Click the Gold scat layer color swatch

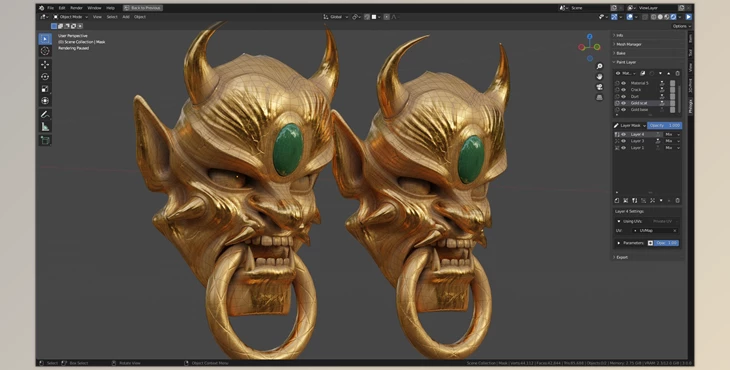point(672,103)
